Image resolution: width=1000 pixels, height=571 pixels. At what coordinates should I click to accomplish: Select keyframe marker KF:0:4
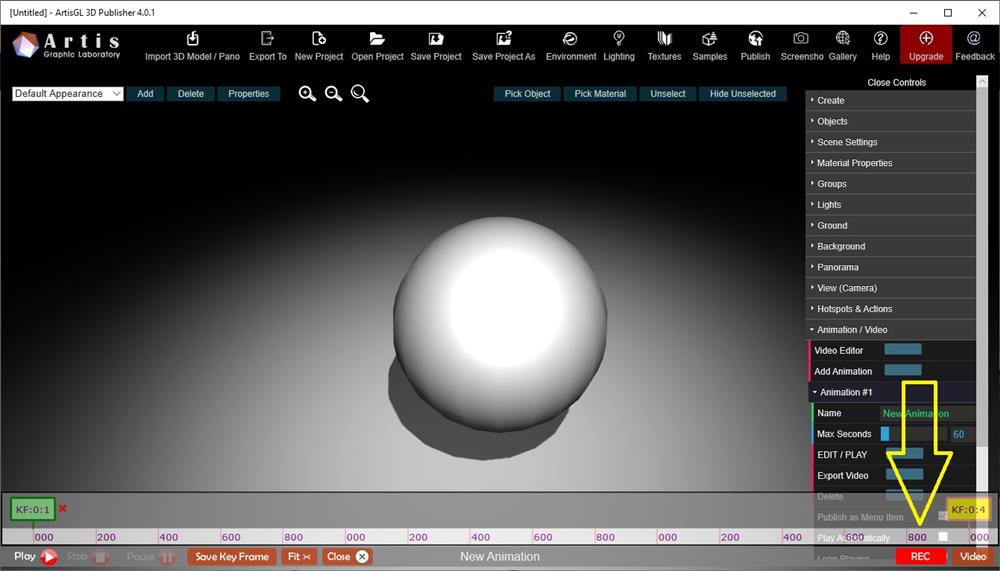point(968,509)
